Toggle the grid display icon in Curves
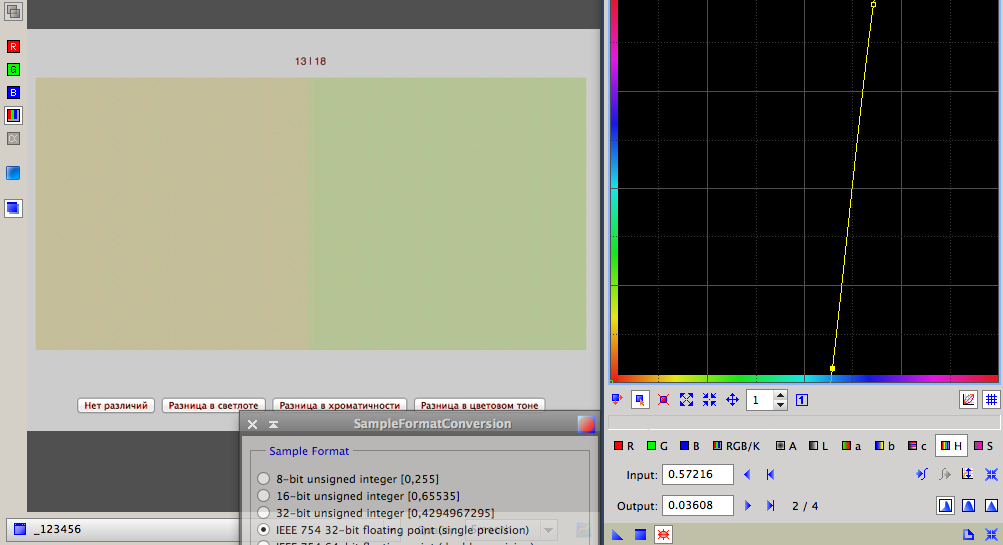This screenshot has height=545, width=1003. pyautogui.click(x=991, y=400)
